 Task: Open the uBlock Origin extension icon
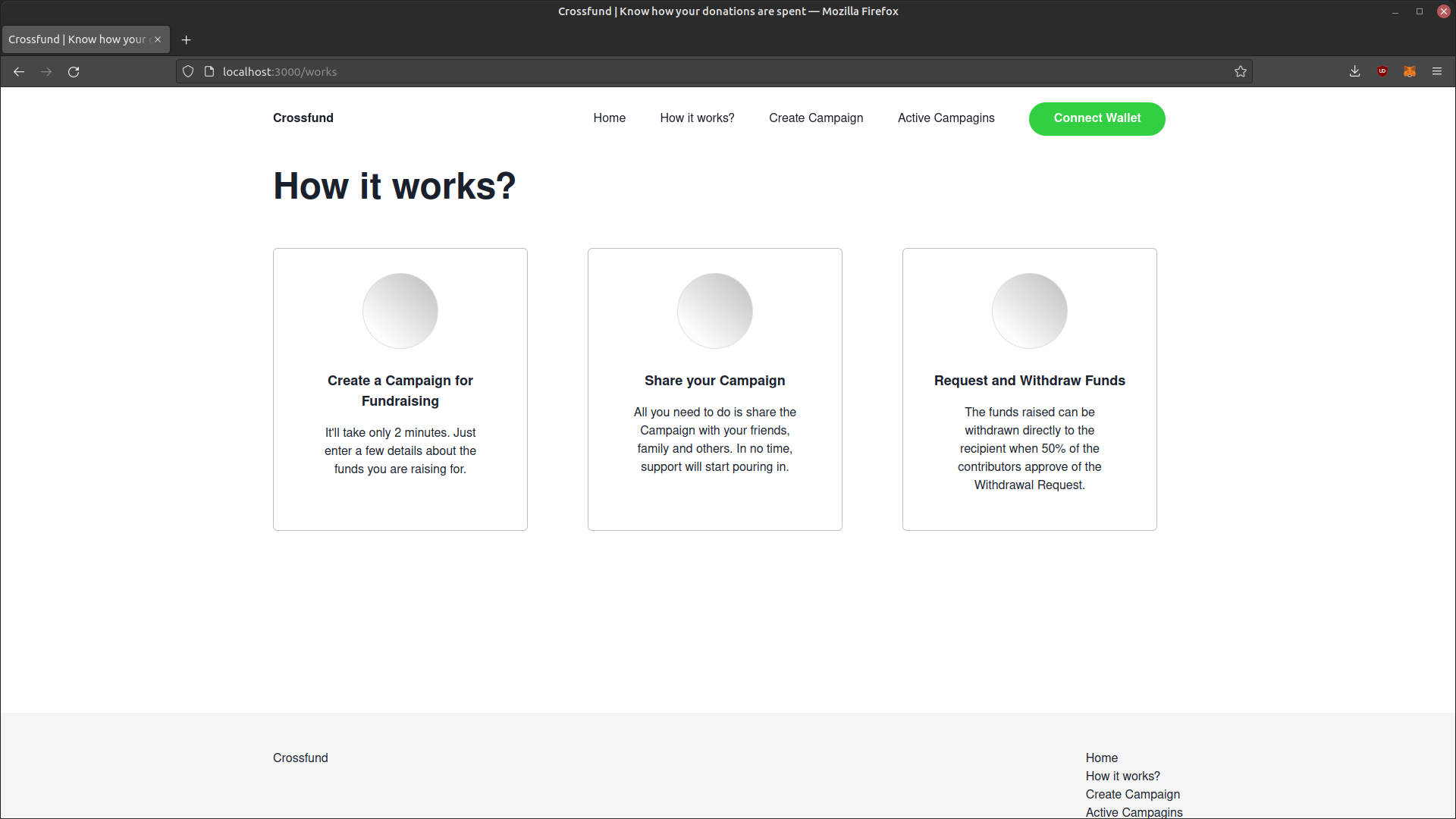[1382, 72]
